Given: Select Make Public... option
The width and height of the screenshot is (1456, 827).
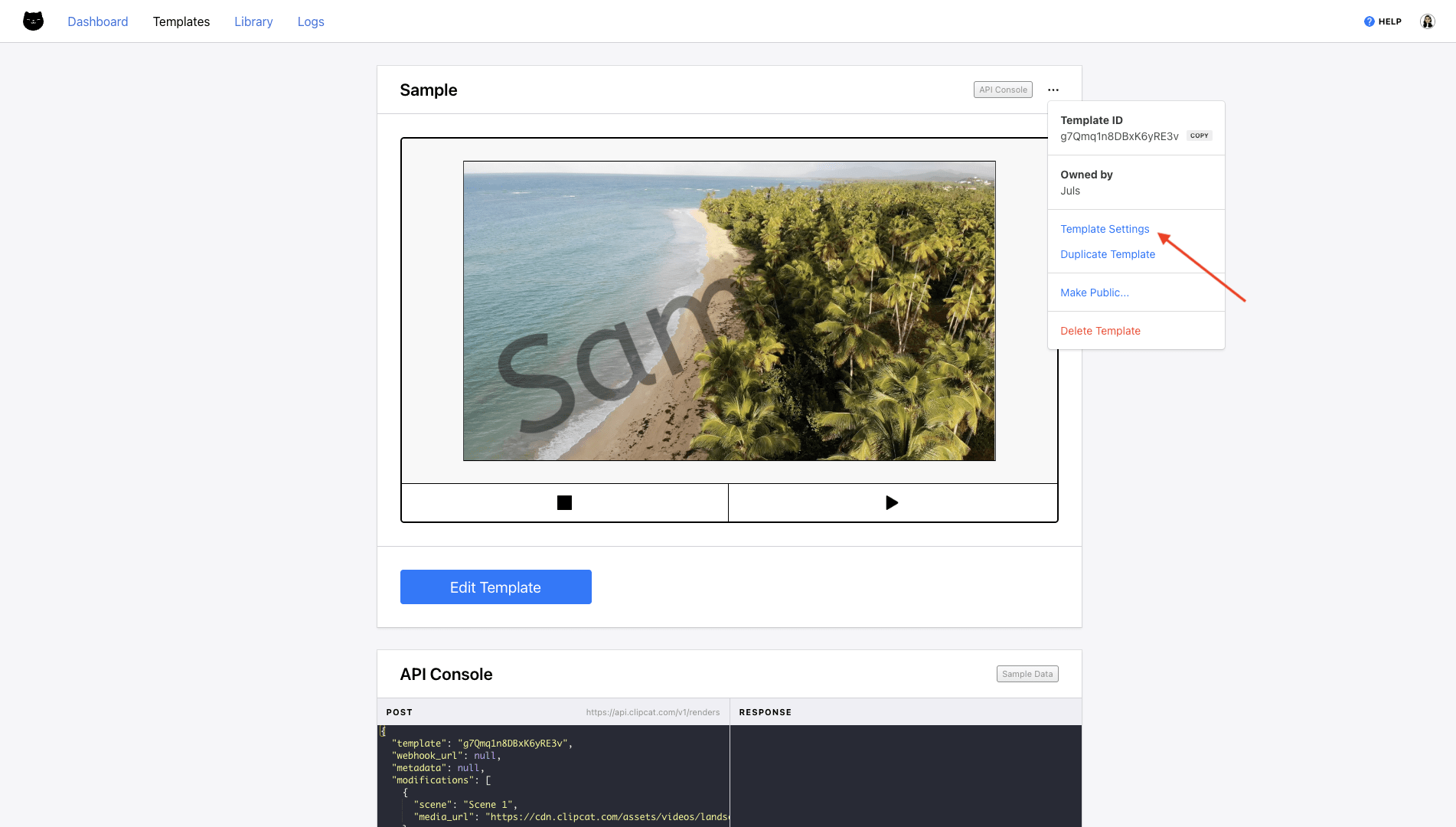Looking at the screenshot, I should coord(1095,293).
